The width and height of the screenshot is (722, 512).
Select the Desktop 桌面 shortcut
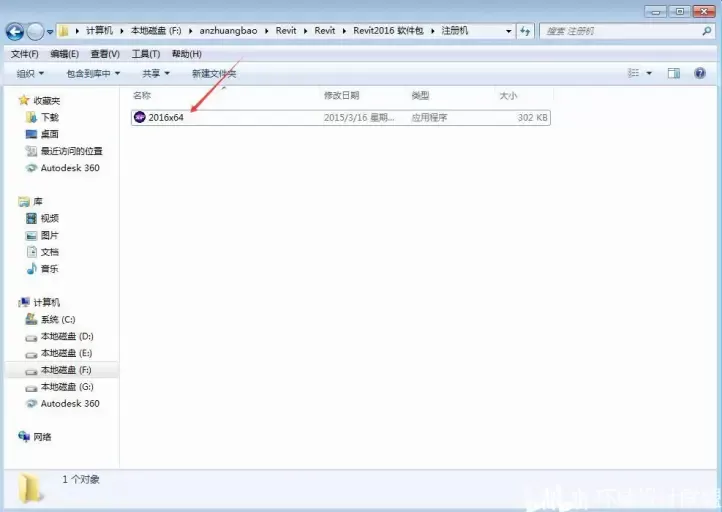coord(49,134)
